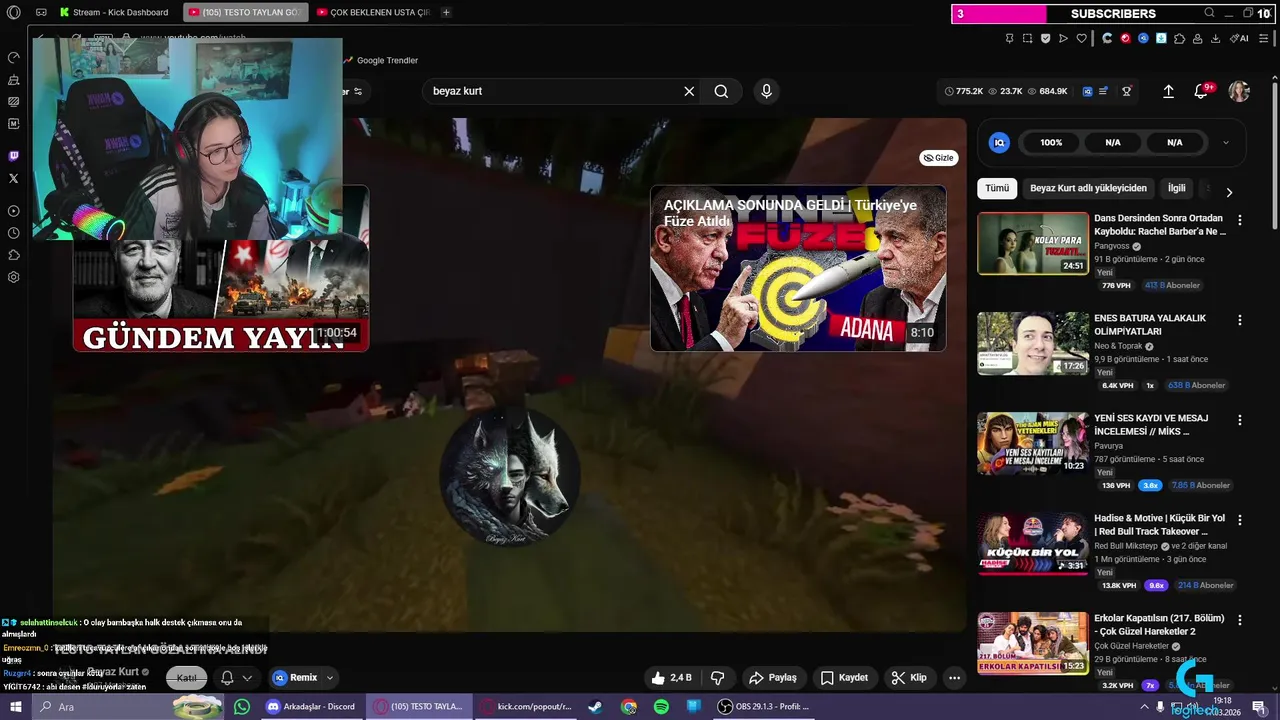Click the heart bookmark icon in address bar

(x=1081, y=38)
